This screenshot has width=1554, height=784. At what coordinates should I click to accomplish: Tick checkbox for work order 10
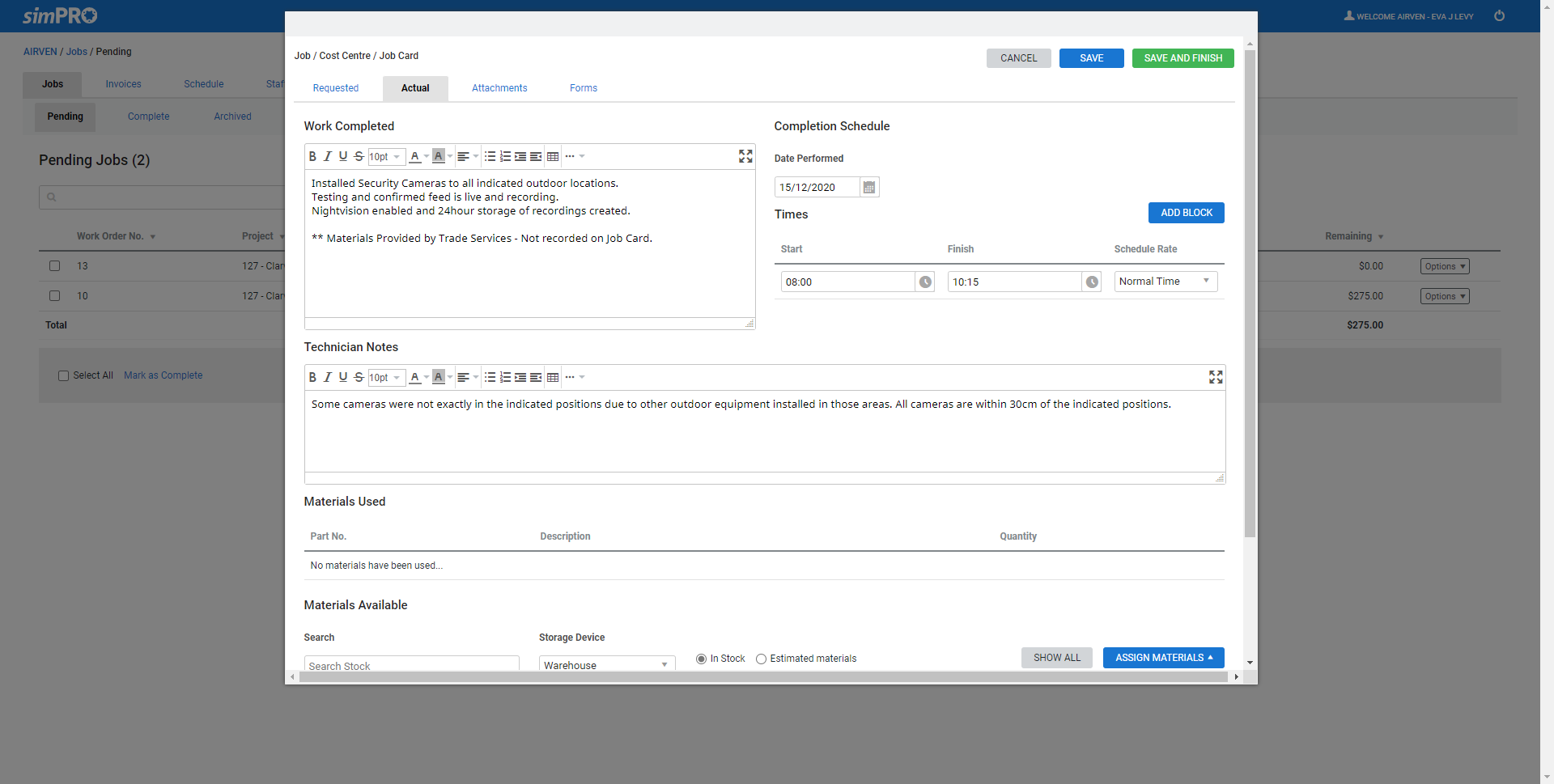point(54,295)
